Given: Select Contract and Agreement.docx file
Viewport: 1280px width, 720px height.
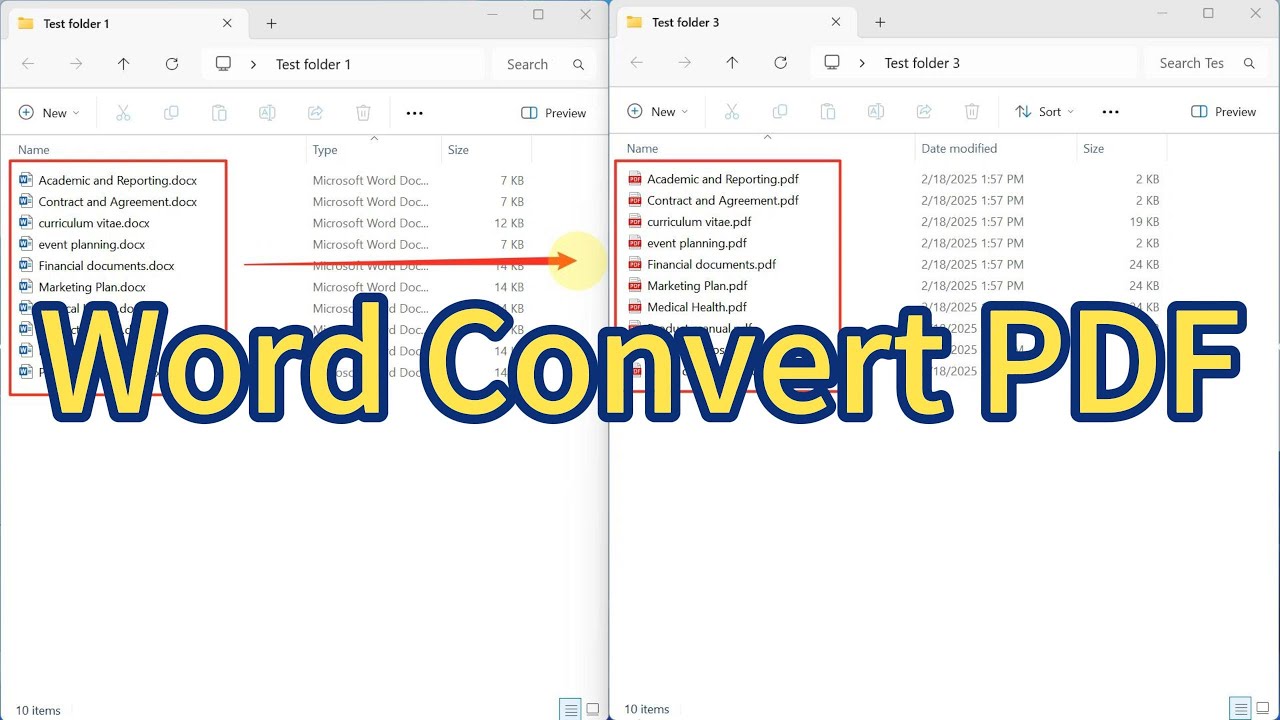Looking at the screenshot, I should tap(117, 202).
